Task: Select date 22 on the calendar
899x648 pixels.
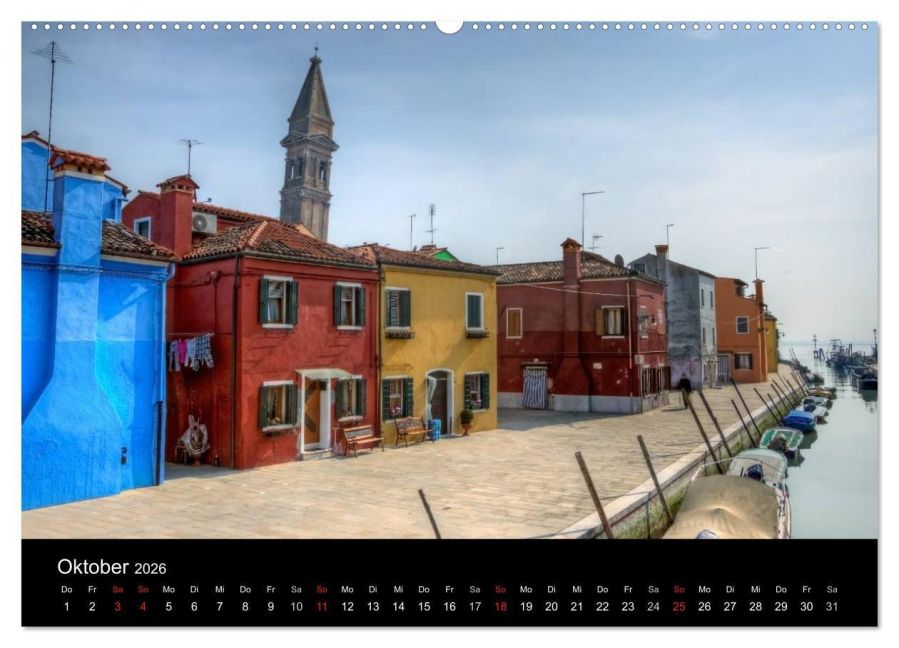Action: (x=602, y=606)
